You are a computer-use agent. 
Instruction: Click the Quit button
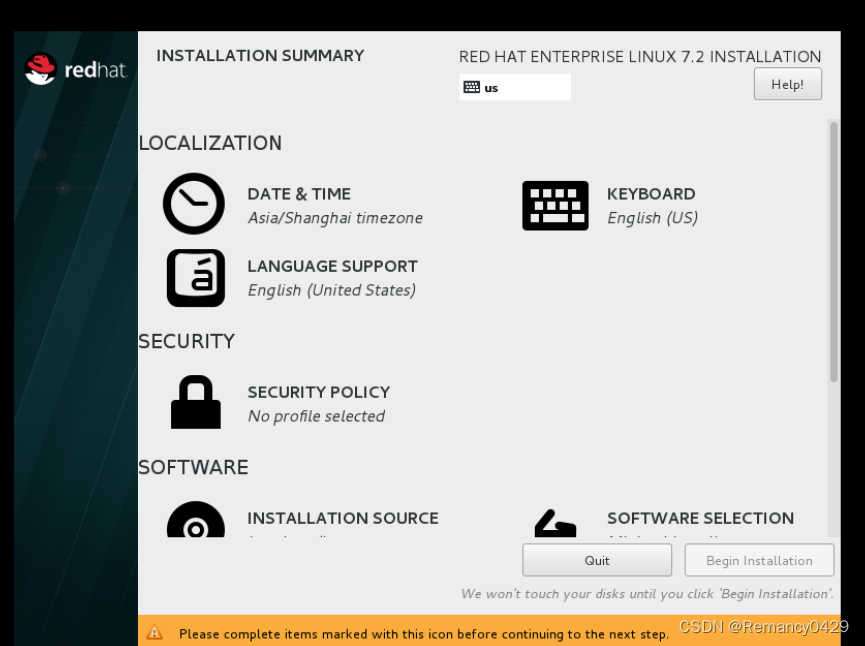[596, 560]
